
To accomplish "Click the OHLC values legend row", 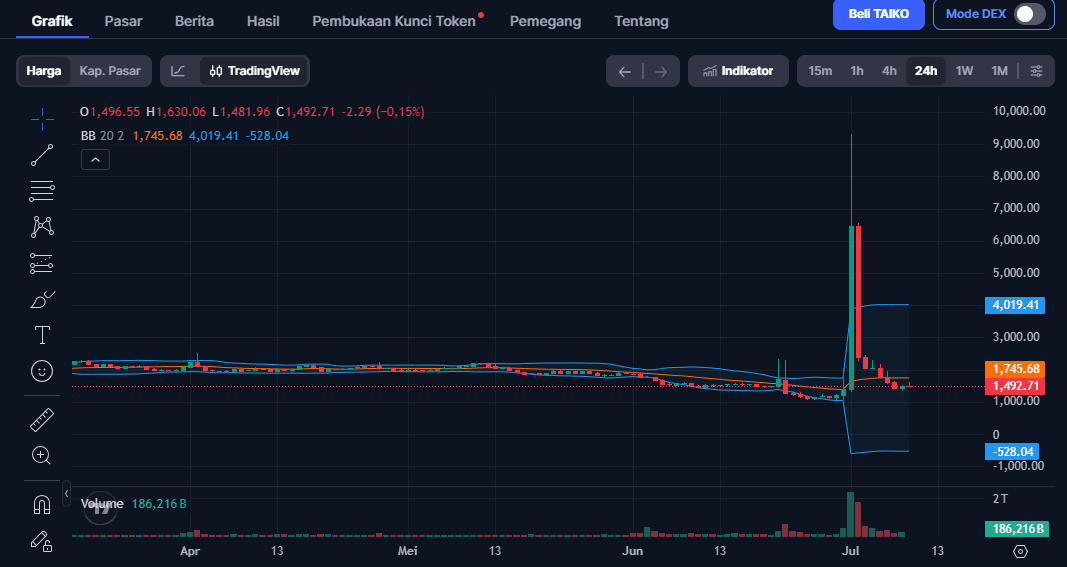I will [252, 112].
